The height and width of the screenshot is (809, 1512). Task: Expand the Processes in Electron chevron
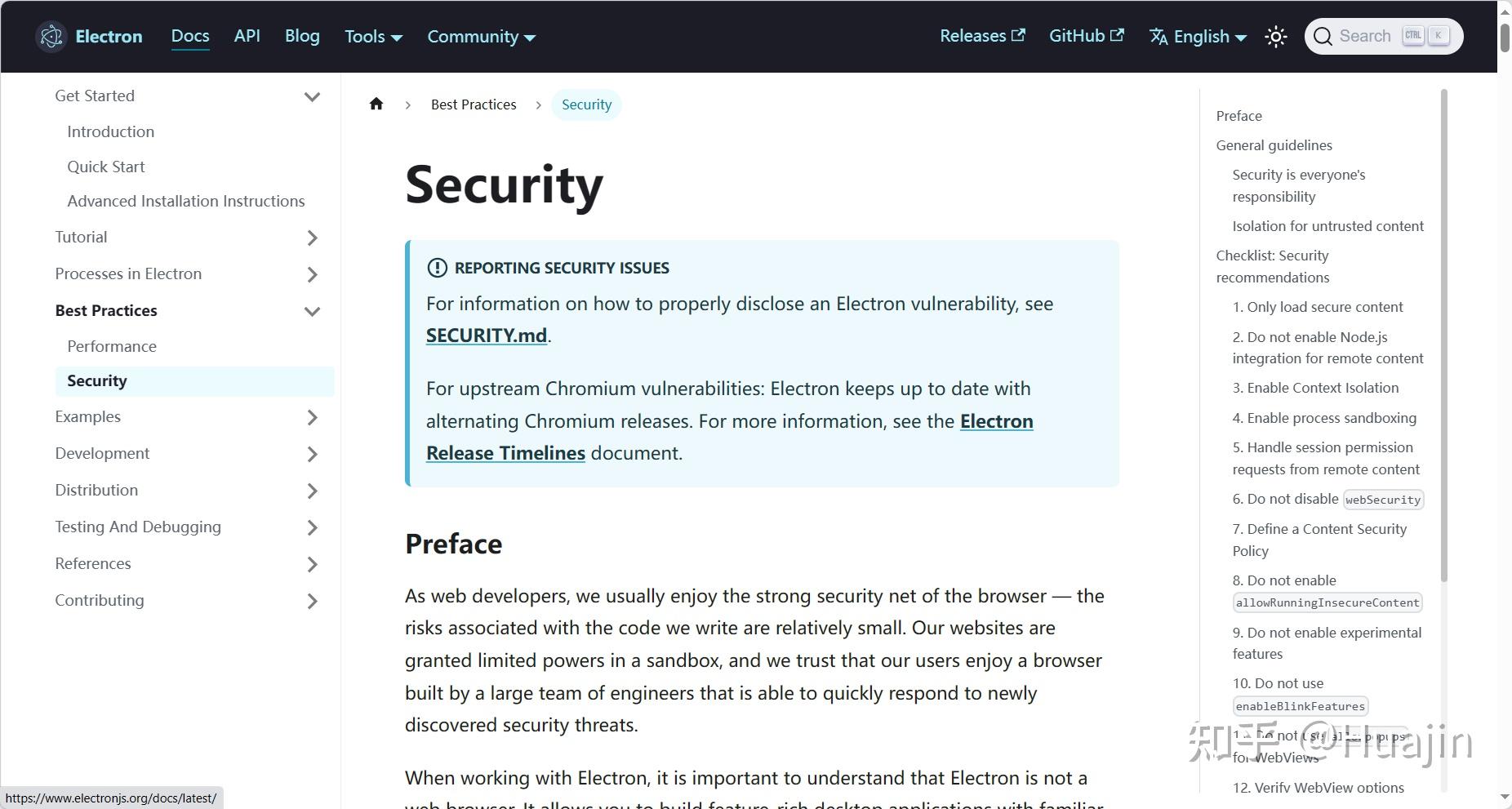[312, 274]
